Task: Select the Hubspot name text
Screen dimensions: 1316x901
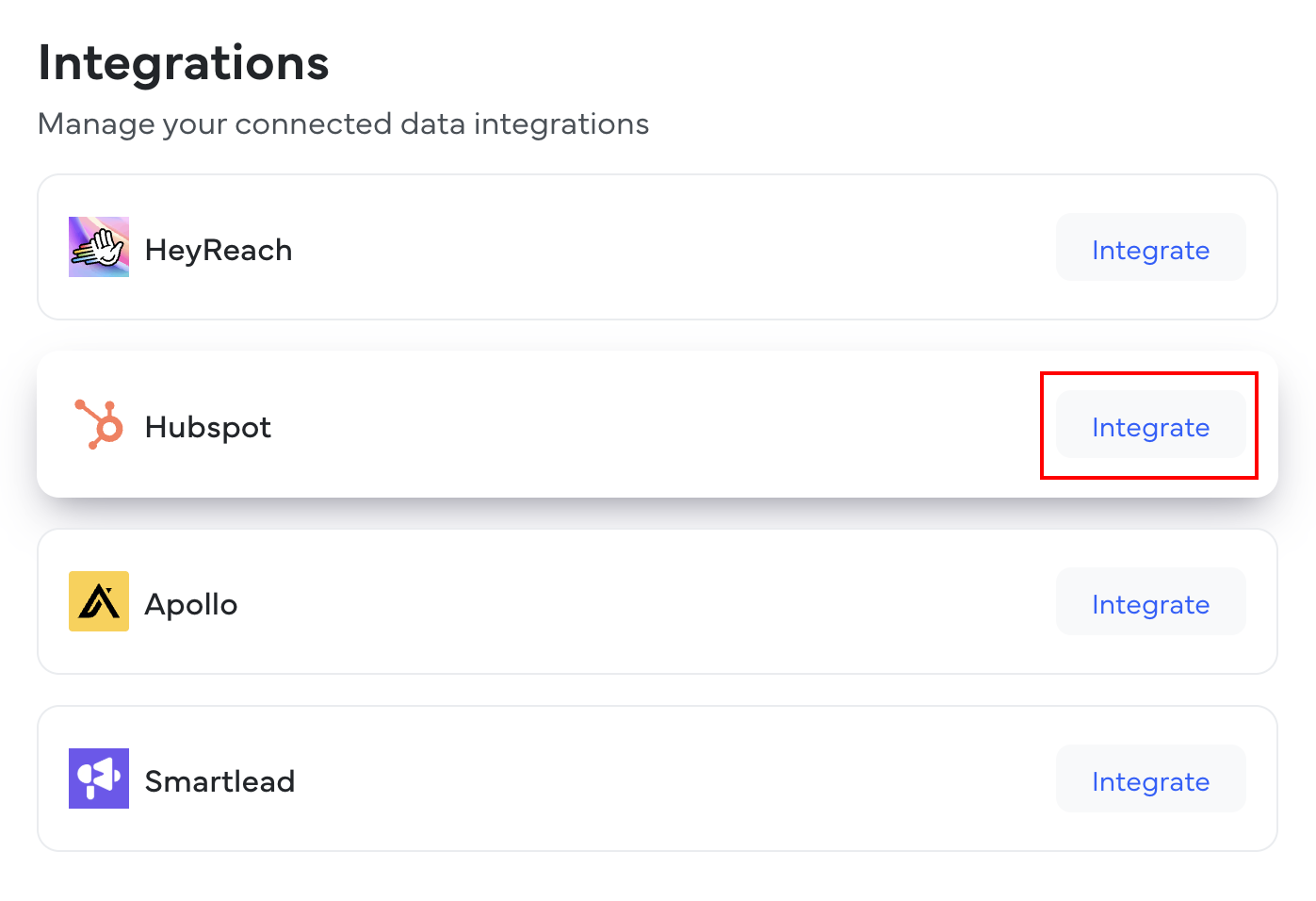Action: 208,427
